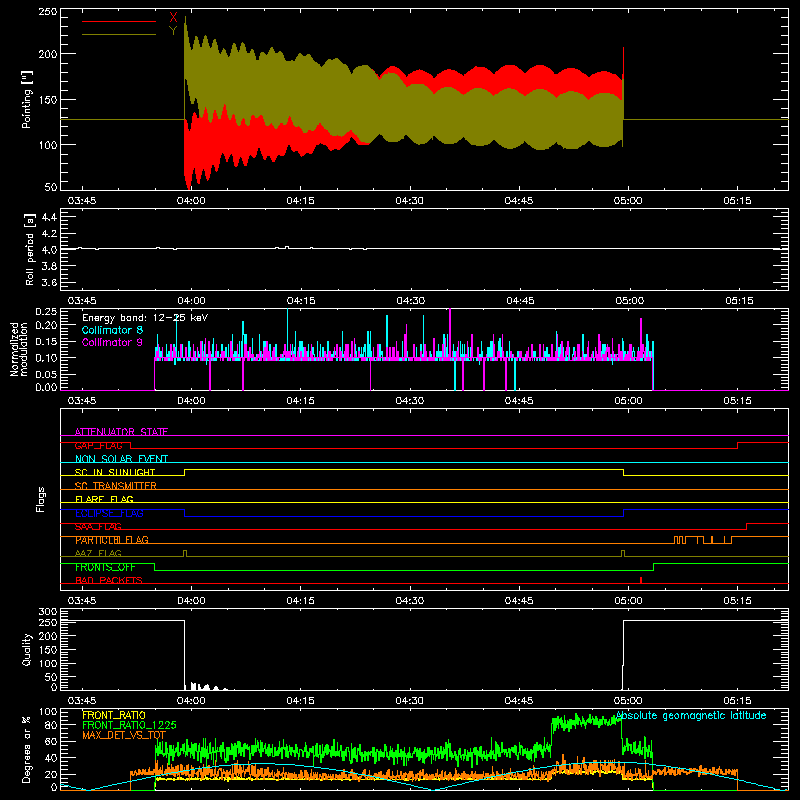Viewport: 800px width, 800px height.
Task: Click the GAP_FLAG label
Action: coord(98,445)
